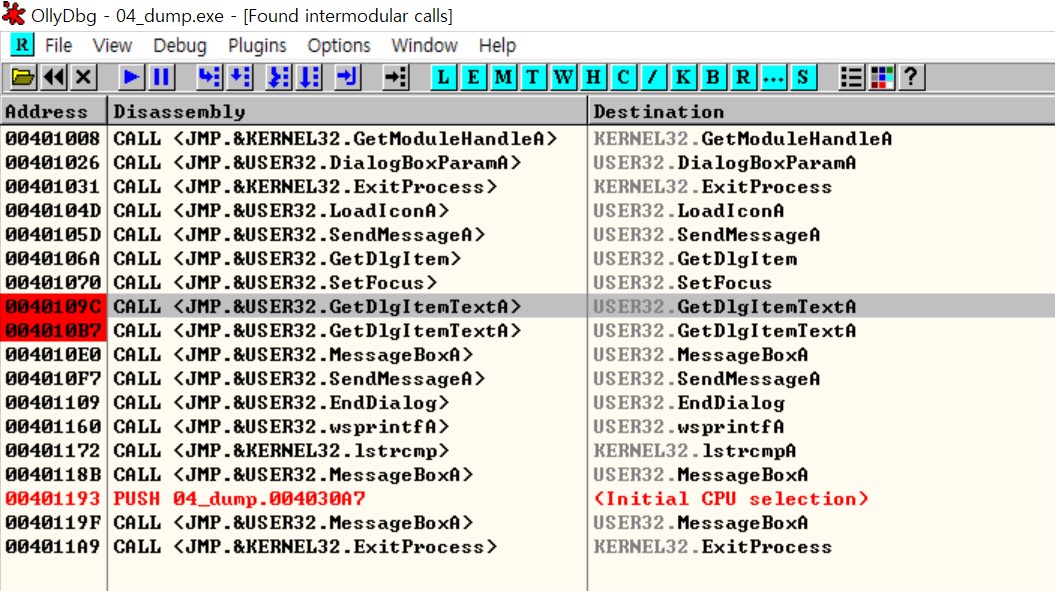Select the CALL ExitProcess row at 00401031
Image resolution: width=1055 pixels, height=591 pixels.
tap(528, 186)
